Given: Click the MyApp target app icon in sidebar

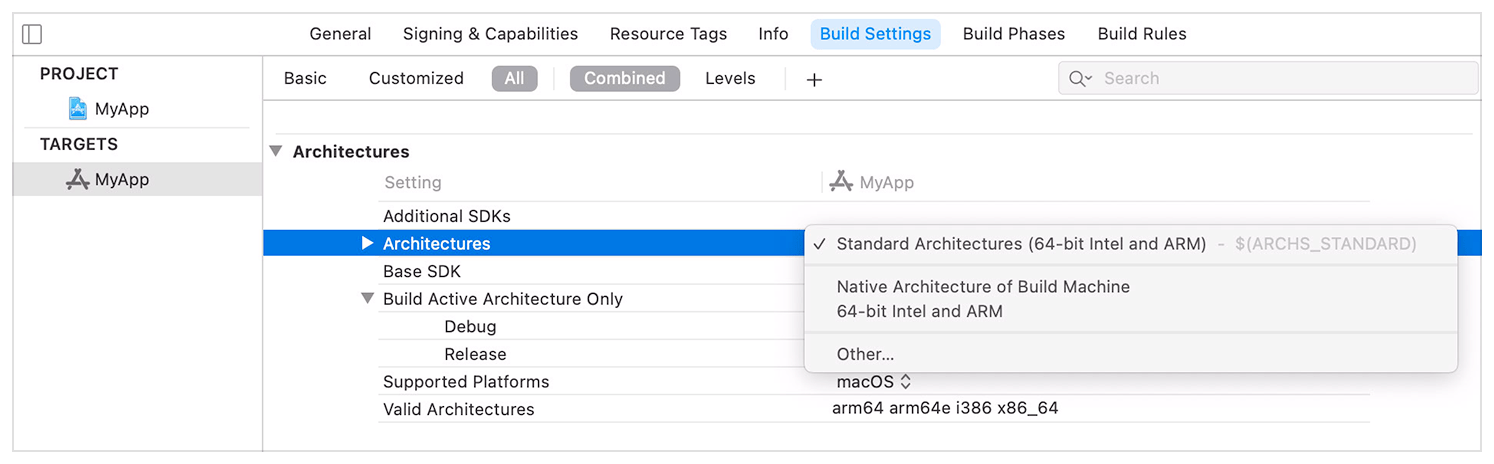Looking at the screenshot, I should pos(77,180).
